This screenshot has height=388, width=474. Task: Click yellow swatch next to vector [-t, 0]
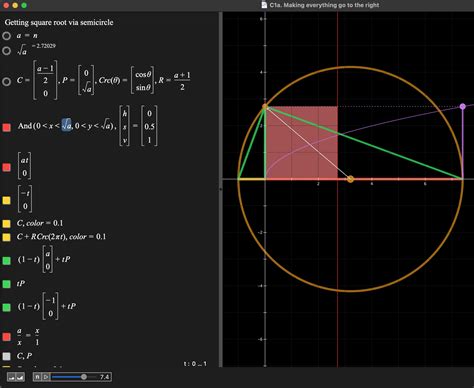click(x=7, y=200)
